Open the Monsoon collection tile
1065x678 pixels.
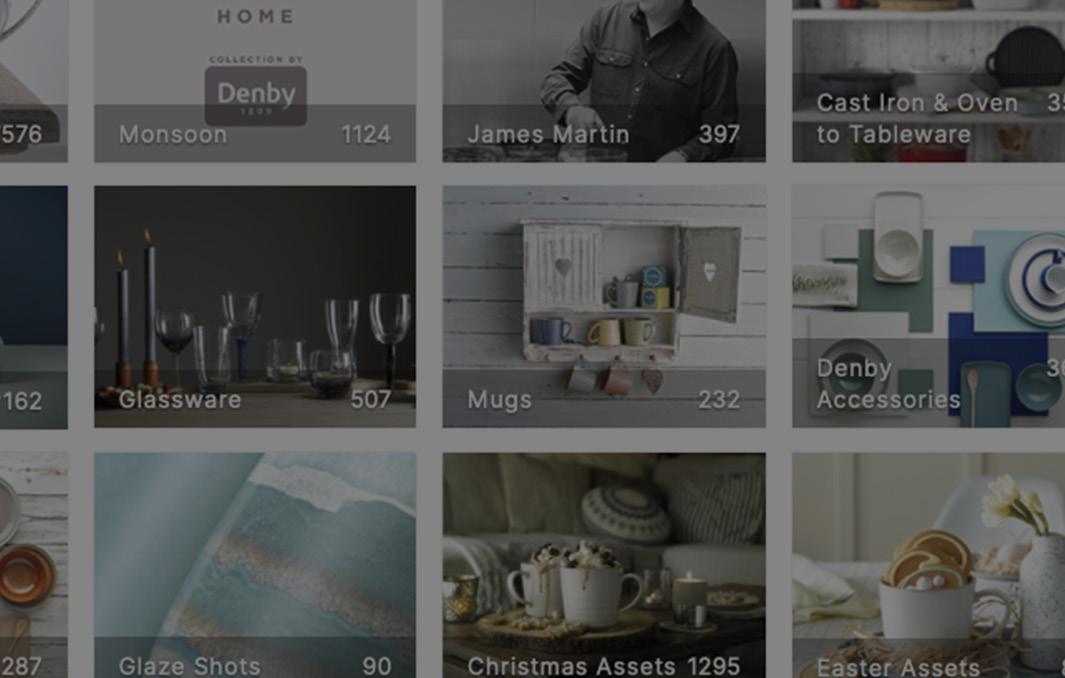tap(255, 81)
